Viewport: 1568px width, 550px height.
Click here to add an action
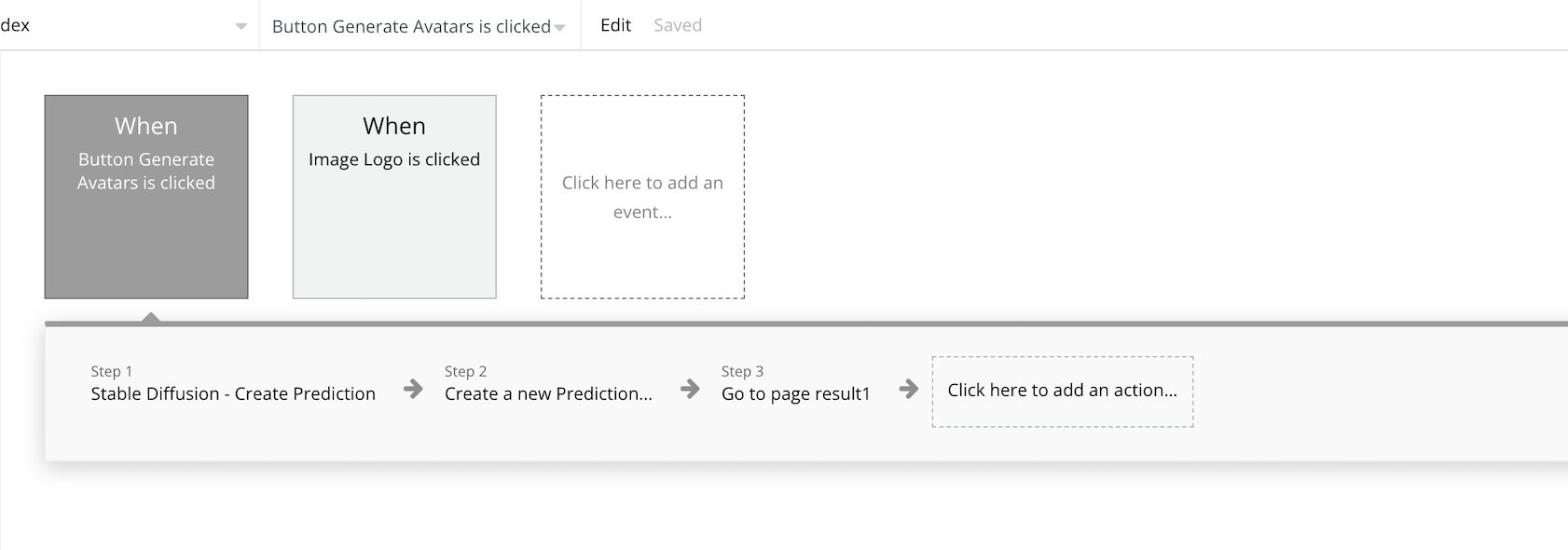(x=1062, y=391)
